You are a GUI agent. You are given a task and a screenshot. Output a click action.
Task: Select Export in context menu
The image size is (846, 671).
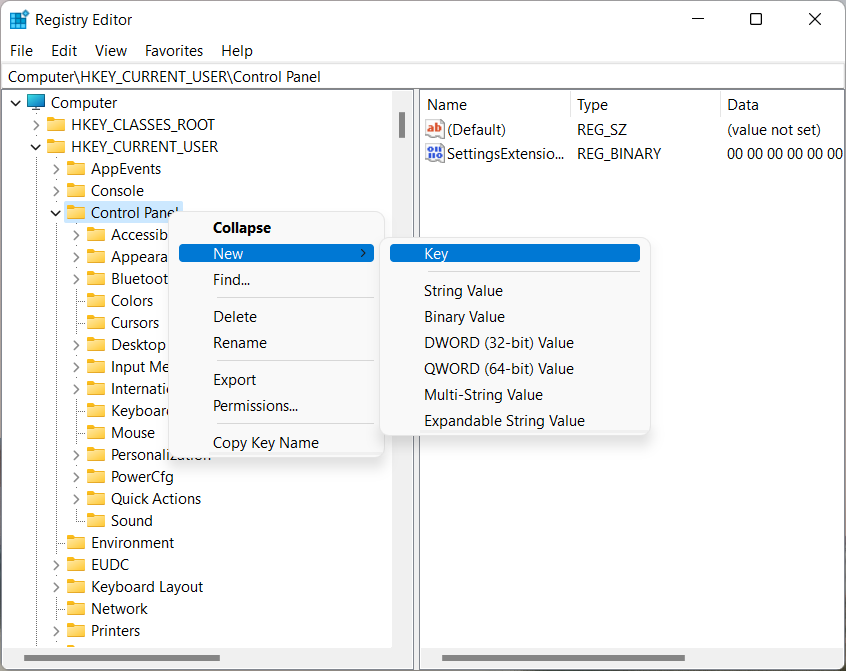[276, 380]
